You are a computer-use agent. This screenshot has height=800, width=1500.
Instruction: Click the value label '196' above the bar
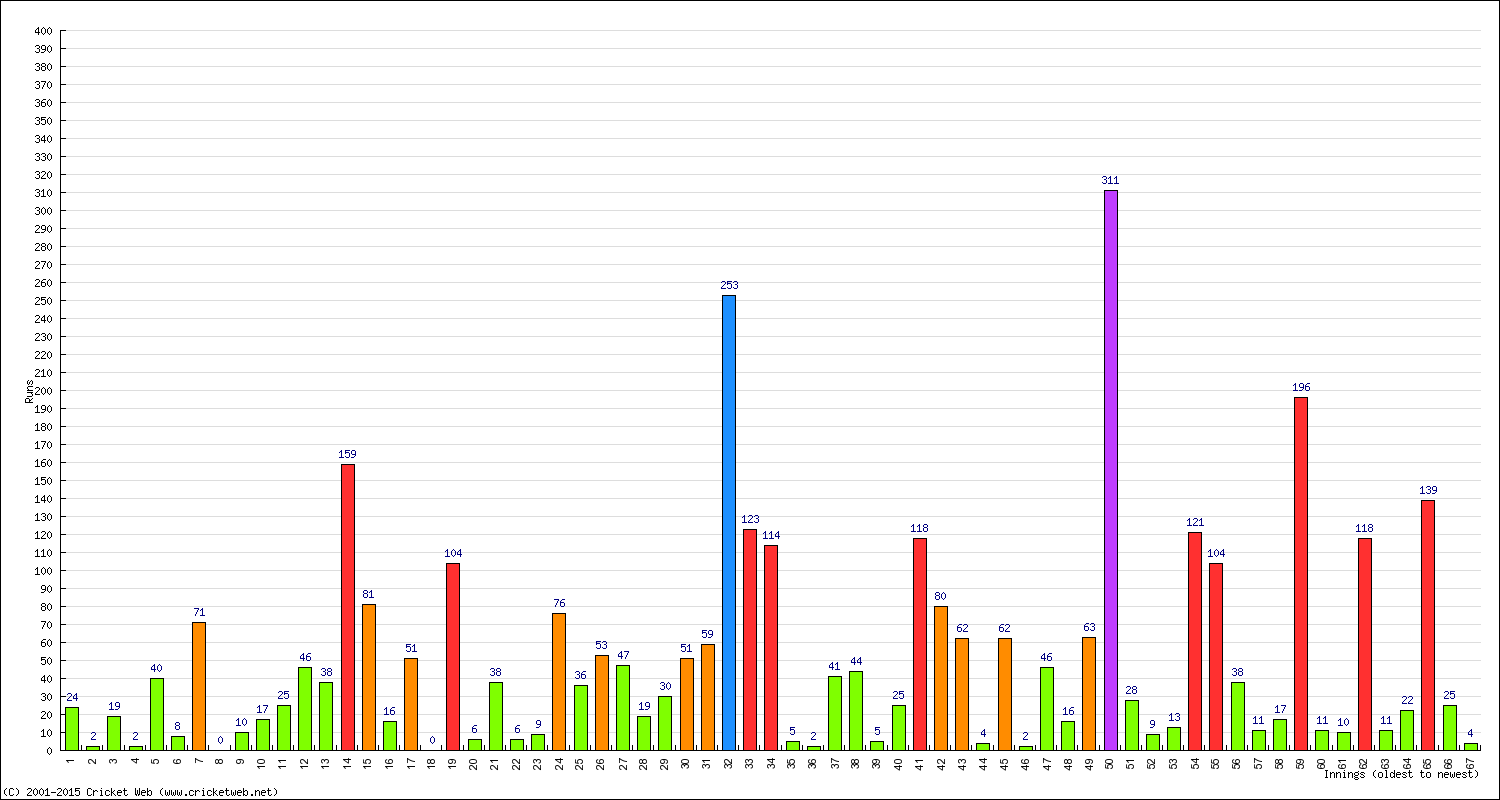pyautogui.click(x=1301, y=387)
